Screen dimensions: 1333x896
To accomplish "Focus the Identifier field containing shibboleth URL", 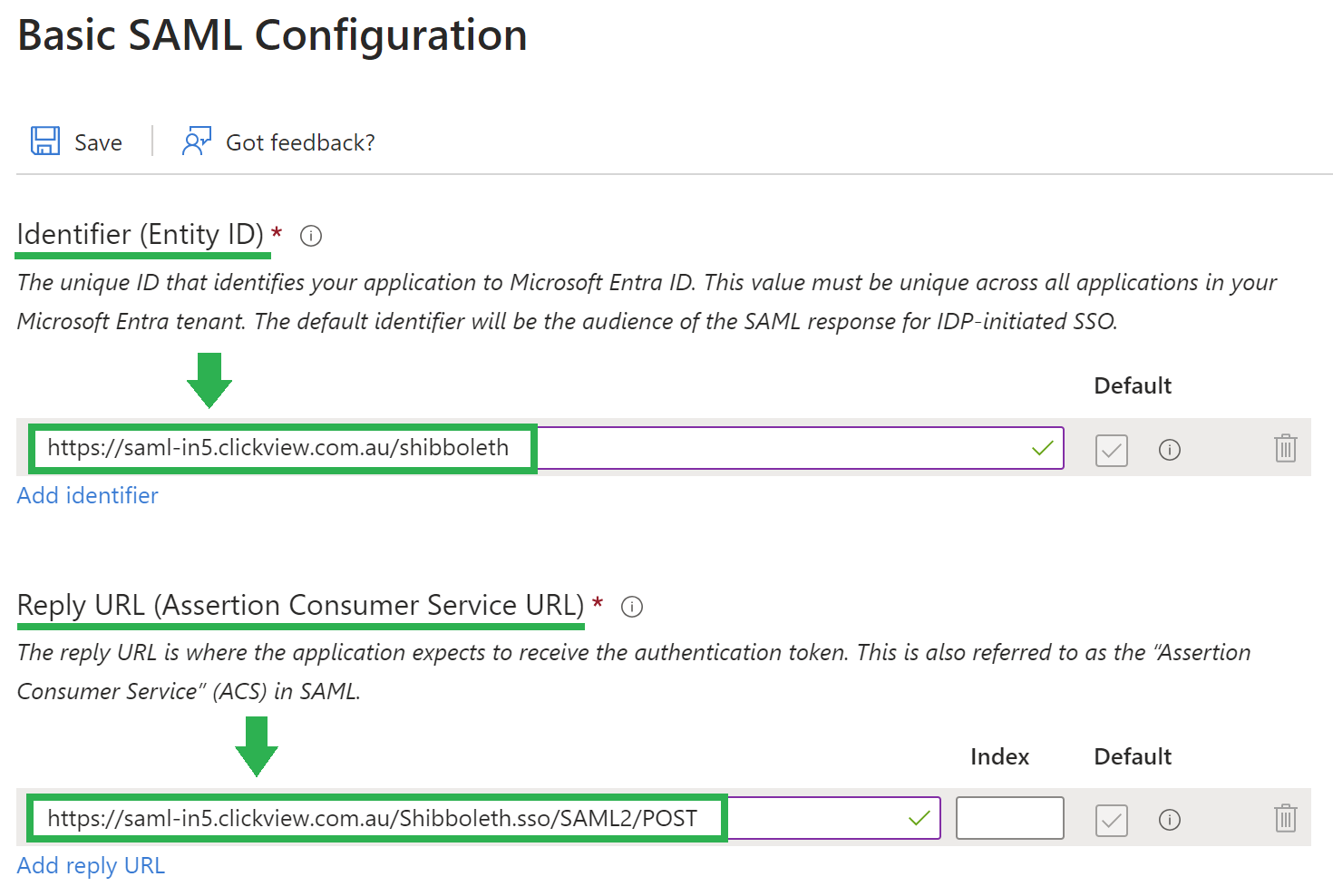I will 547,448.
